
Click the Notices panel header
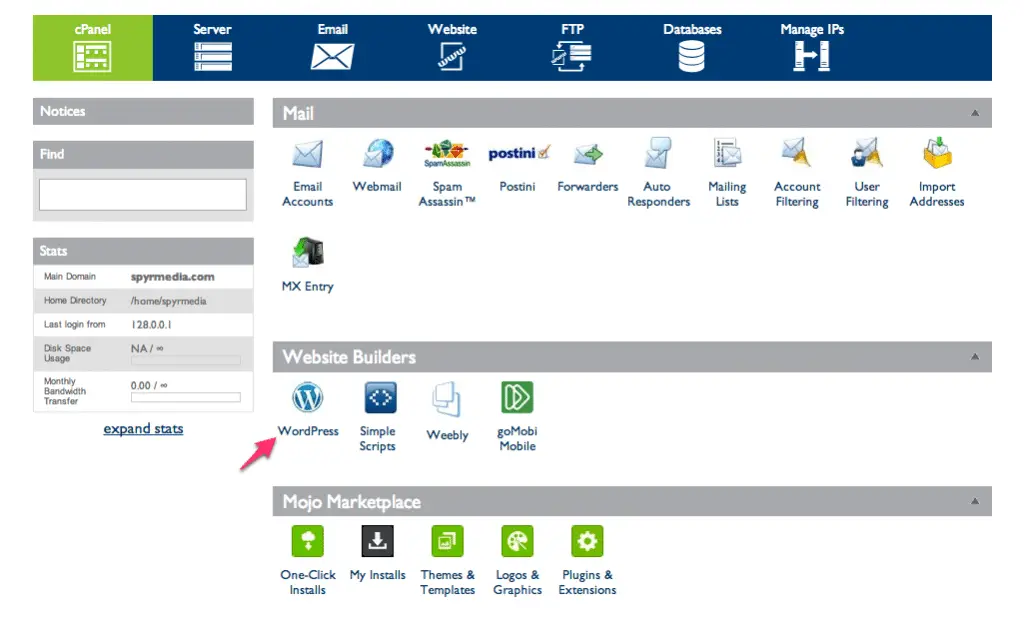[143, 111]
